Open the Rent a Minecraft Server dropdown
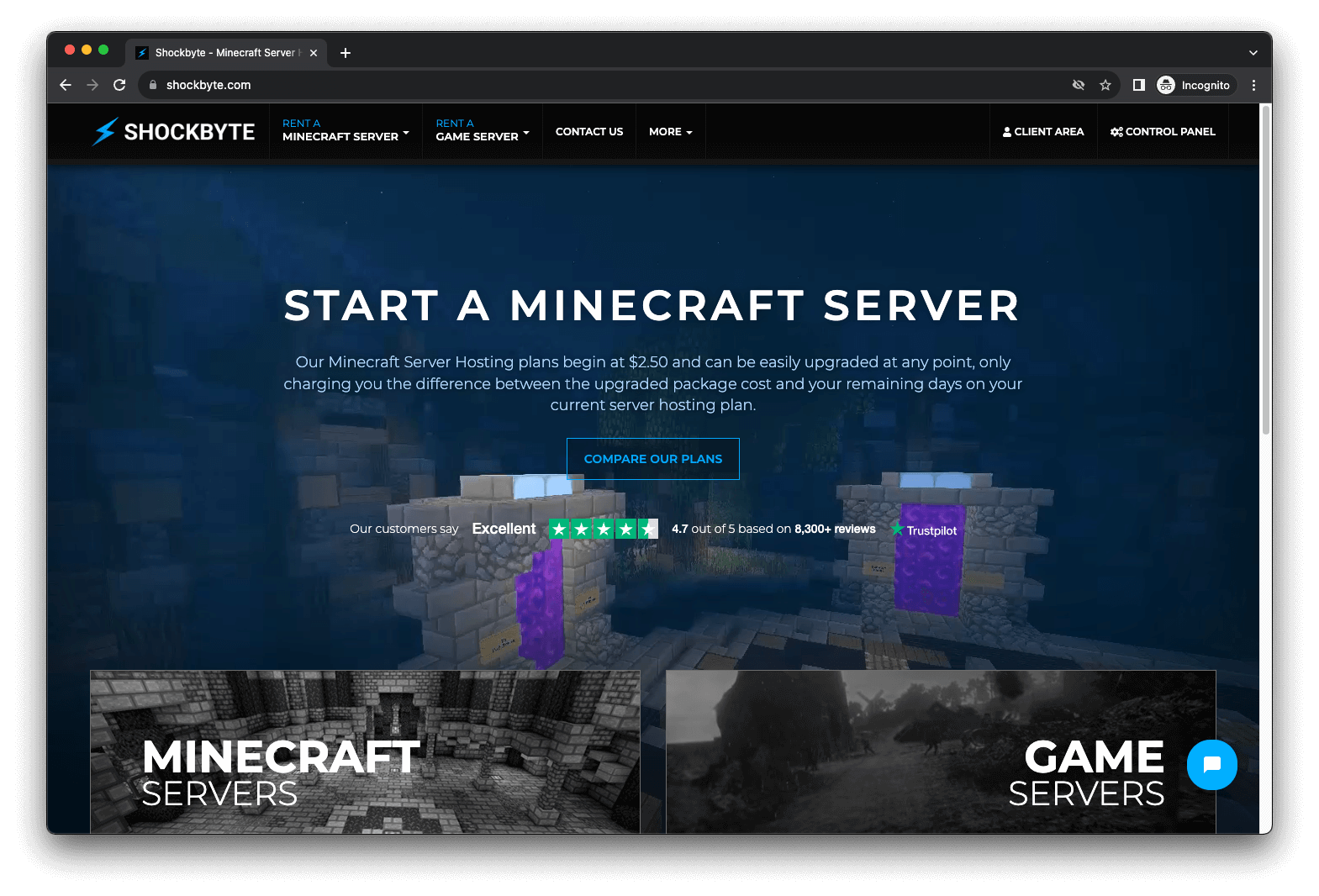 coord(346,130)
